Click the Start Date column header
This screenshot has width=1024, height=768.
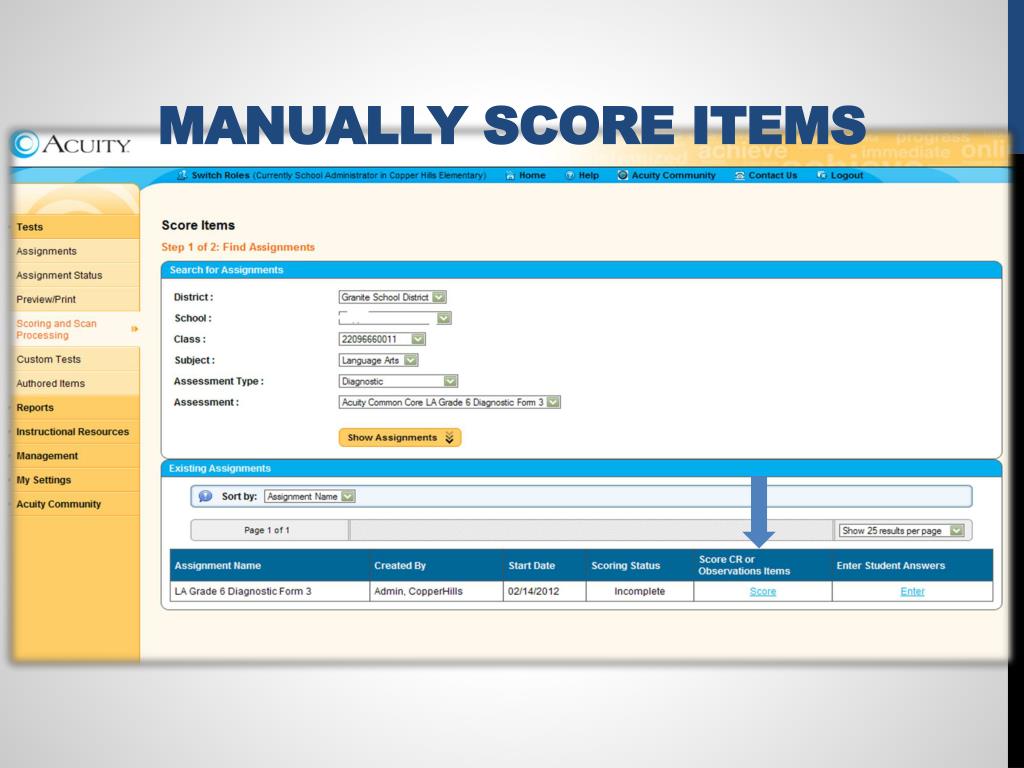tap(545, 566)
